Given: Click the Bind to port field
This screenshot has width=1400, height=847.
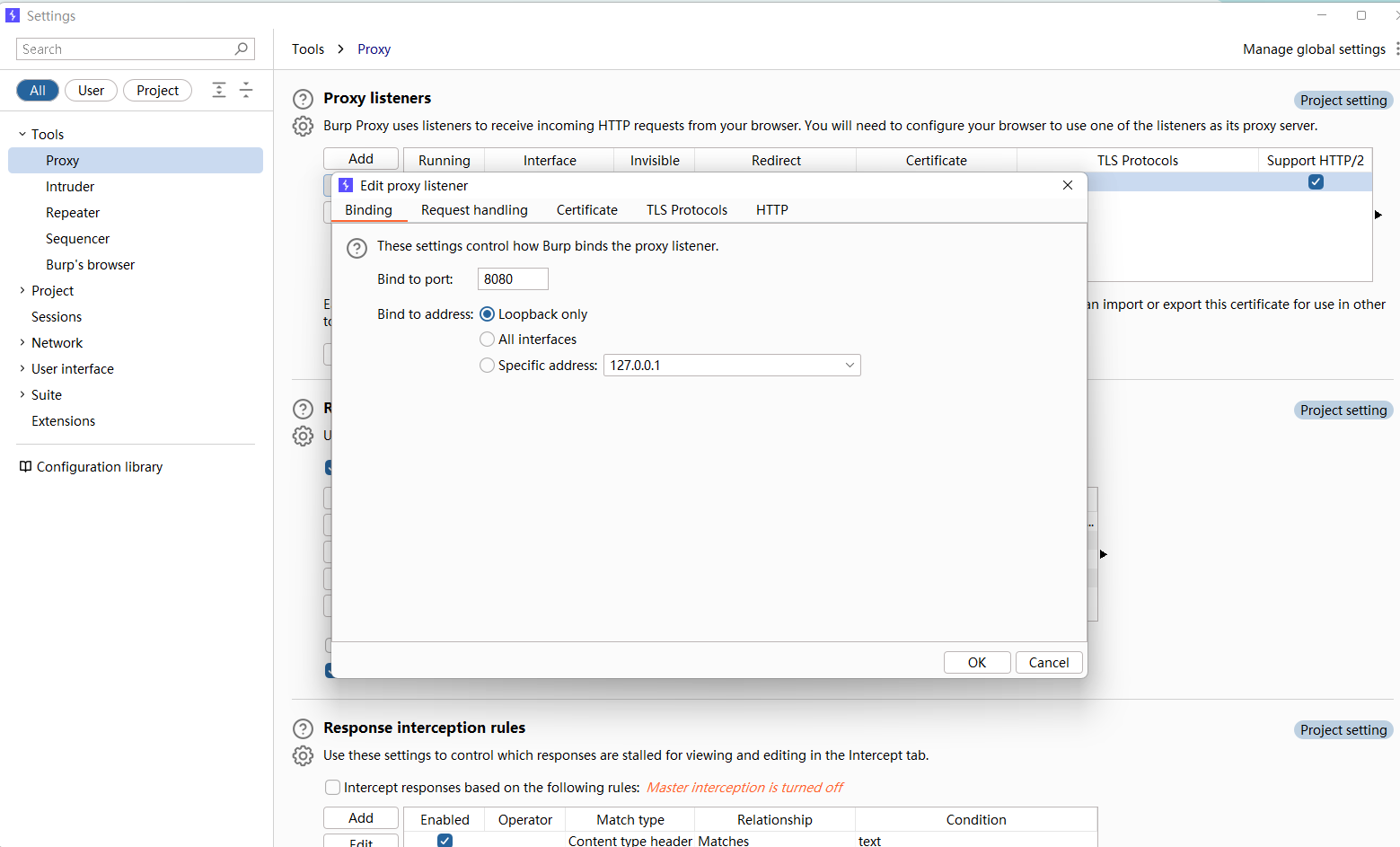Looking at the screenshot, I should pos(512,279).
